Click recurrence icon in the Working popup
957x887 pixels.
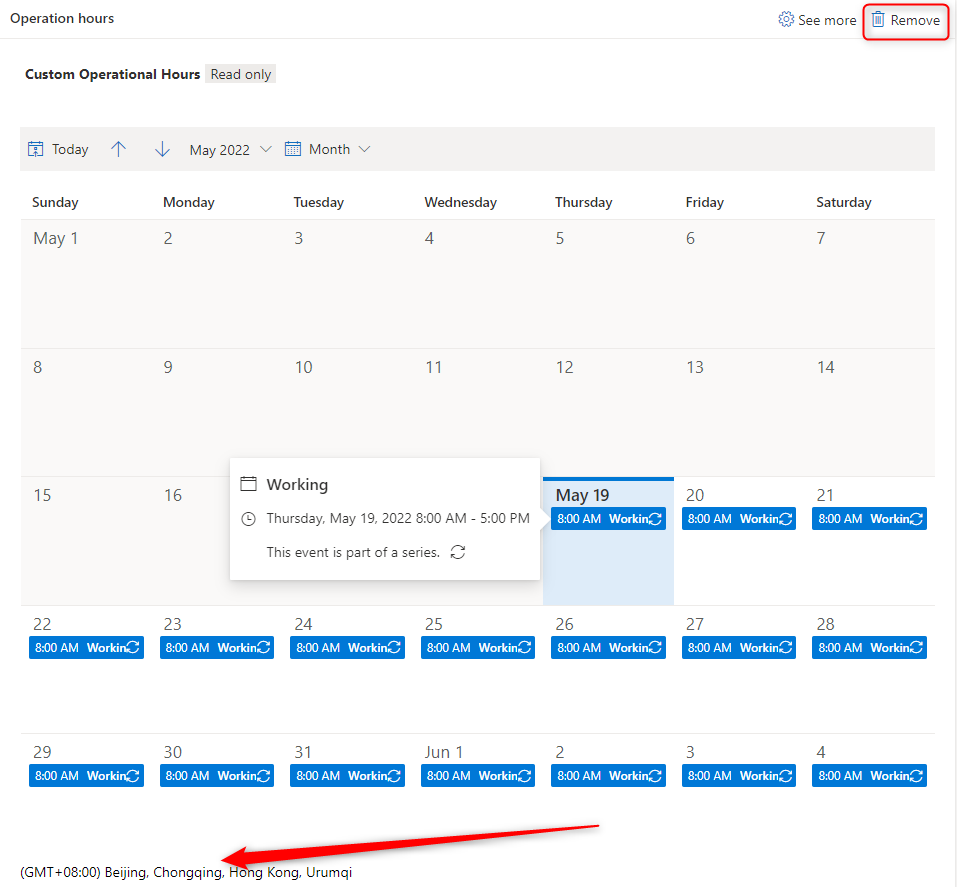pos(458,552)
